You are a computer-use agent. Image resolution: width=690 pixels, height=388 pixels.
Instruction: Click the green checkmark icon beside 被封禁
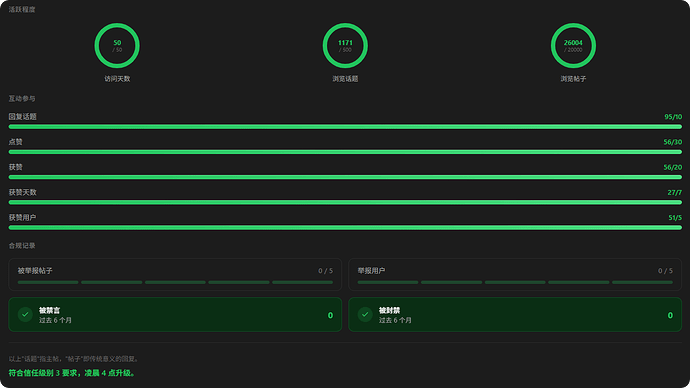pos(365,315)
